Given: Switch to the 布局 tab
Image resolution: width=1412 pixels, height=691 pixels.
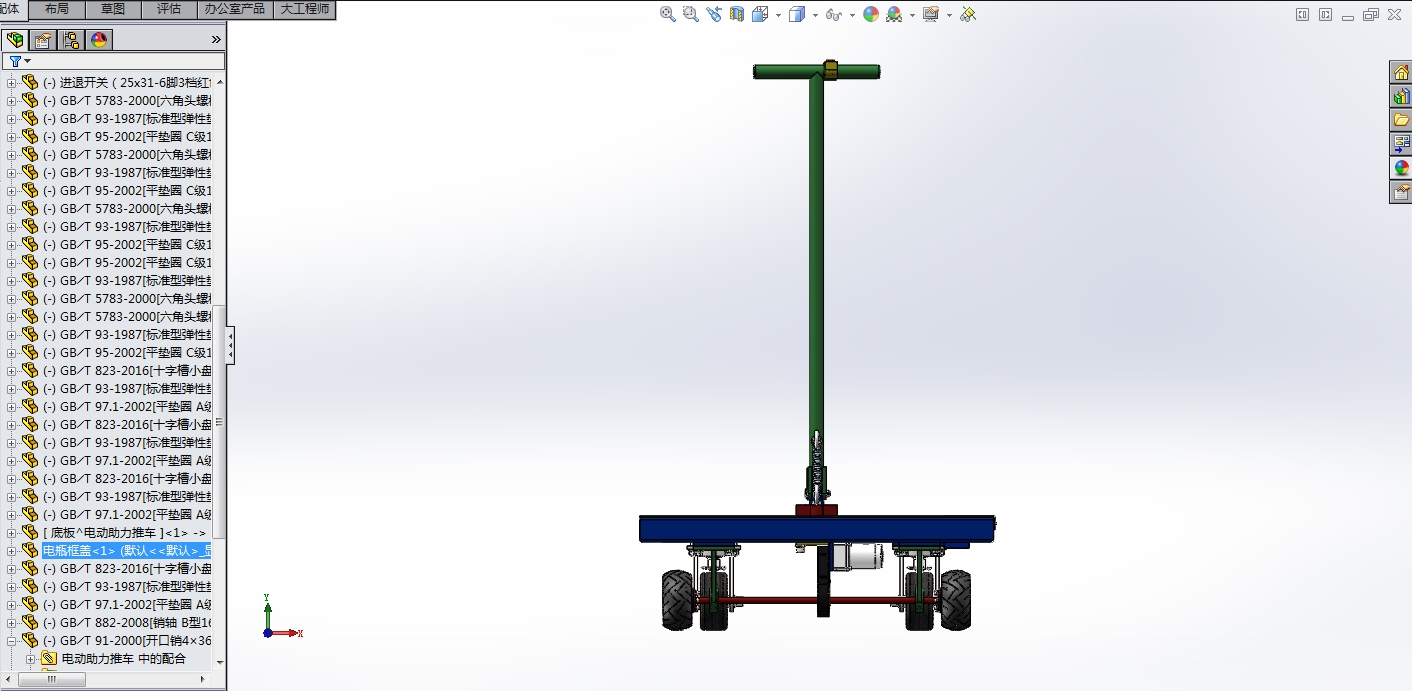Looking at the screenshot, I should pyautogui.click(x=57, y=9).
